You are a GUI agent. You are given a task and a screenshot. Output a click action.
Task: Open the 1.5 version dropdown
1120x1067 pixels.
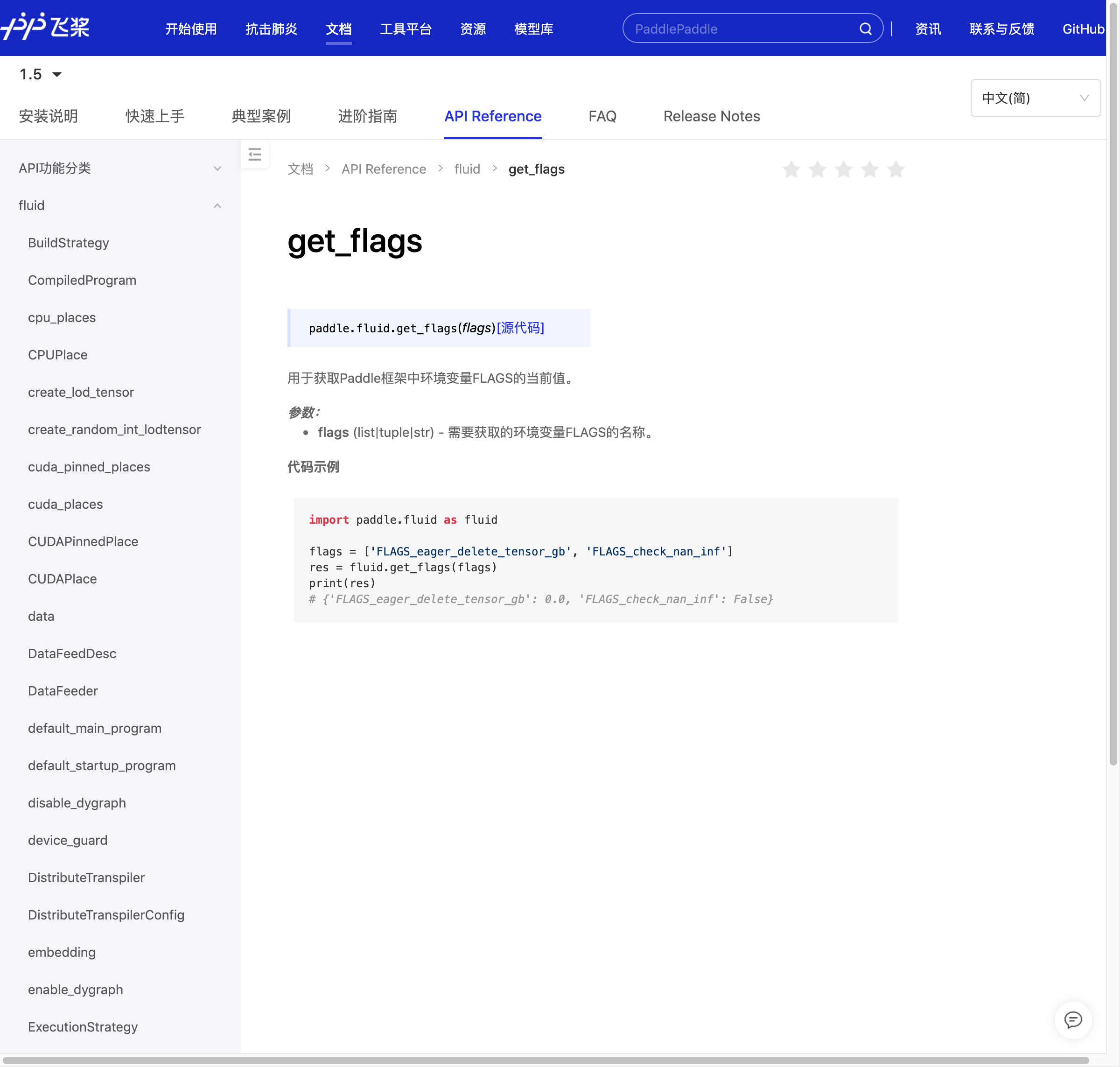(x=40, y=74)
